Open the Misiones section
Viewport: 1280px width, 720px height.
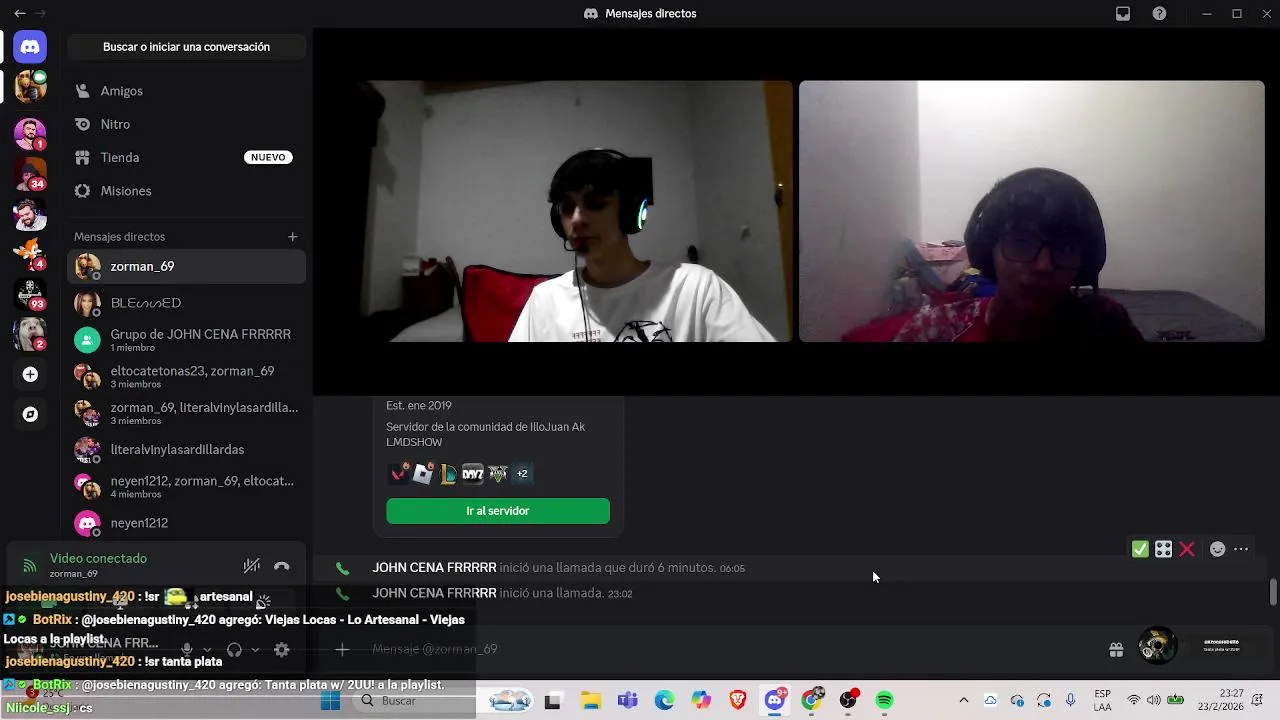(186, 191)
